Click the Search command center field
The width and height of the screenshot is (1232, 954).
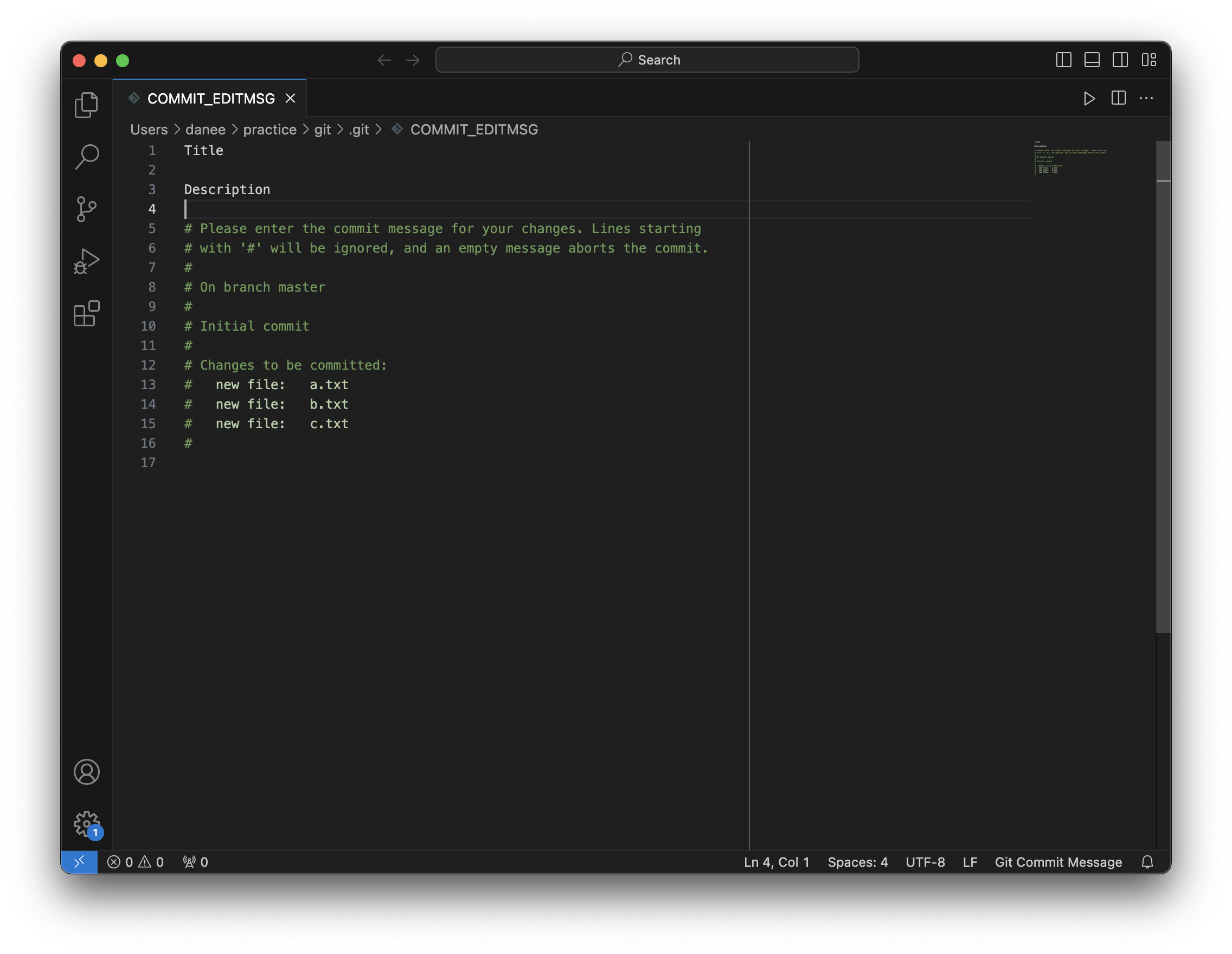(x=647, y=60)
